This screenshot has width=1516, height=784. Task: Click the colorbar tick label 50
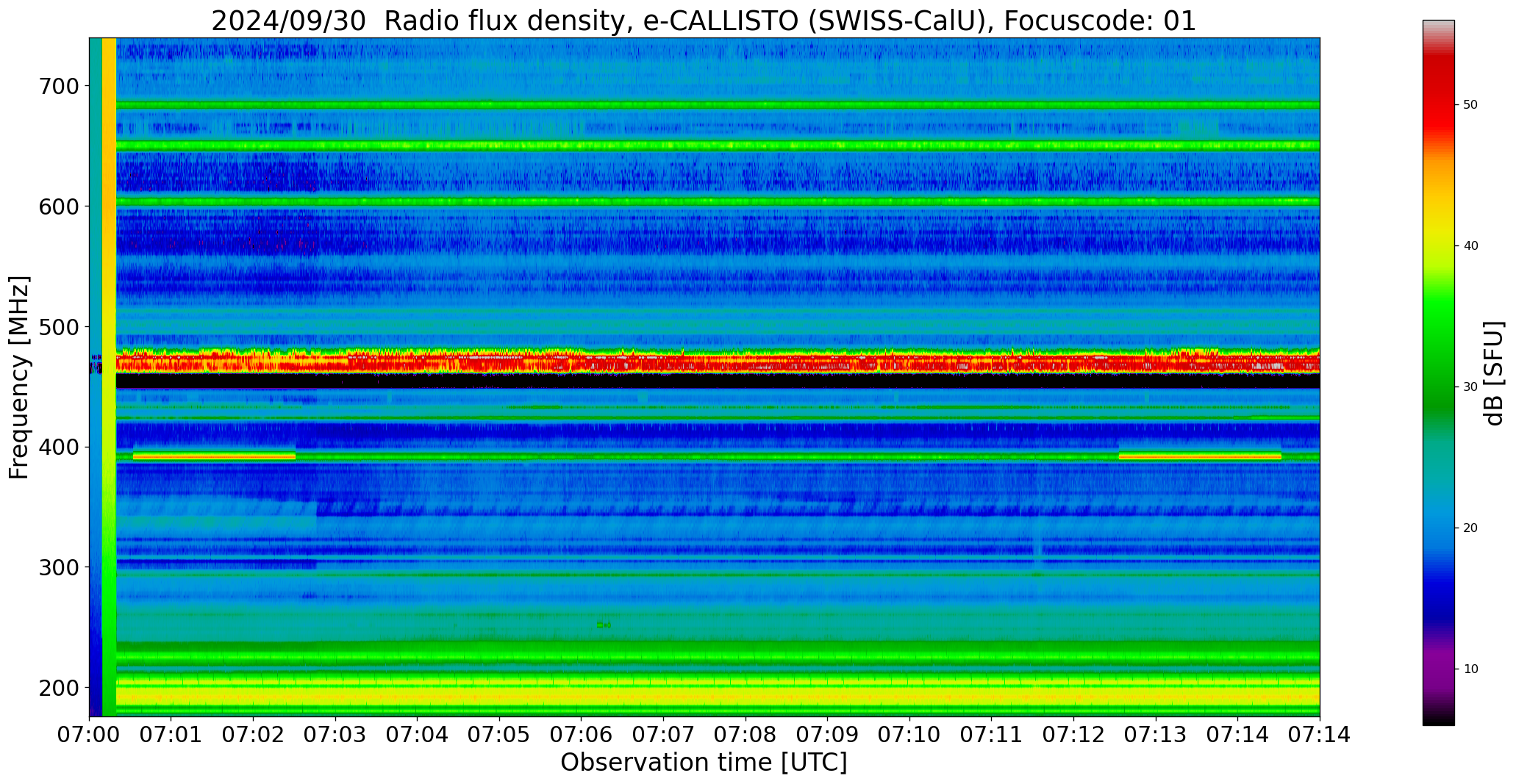pyautogui.click(x=1470, y=105)
